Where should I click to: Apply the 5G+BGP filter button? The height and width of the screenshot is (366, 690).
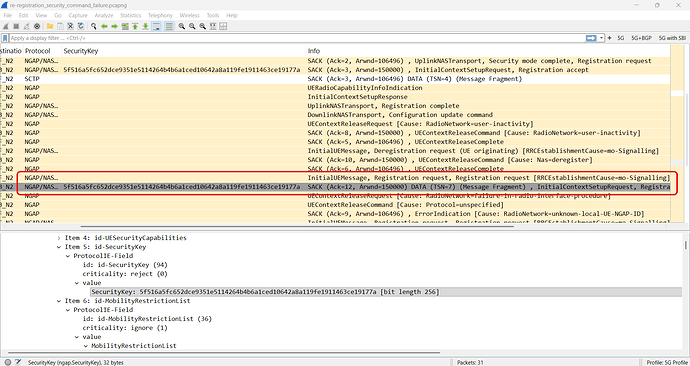tap(641, 38)
